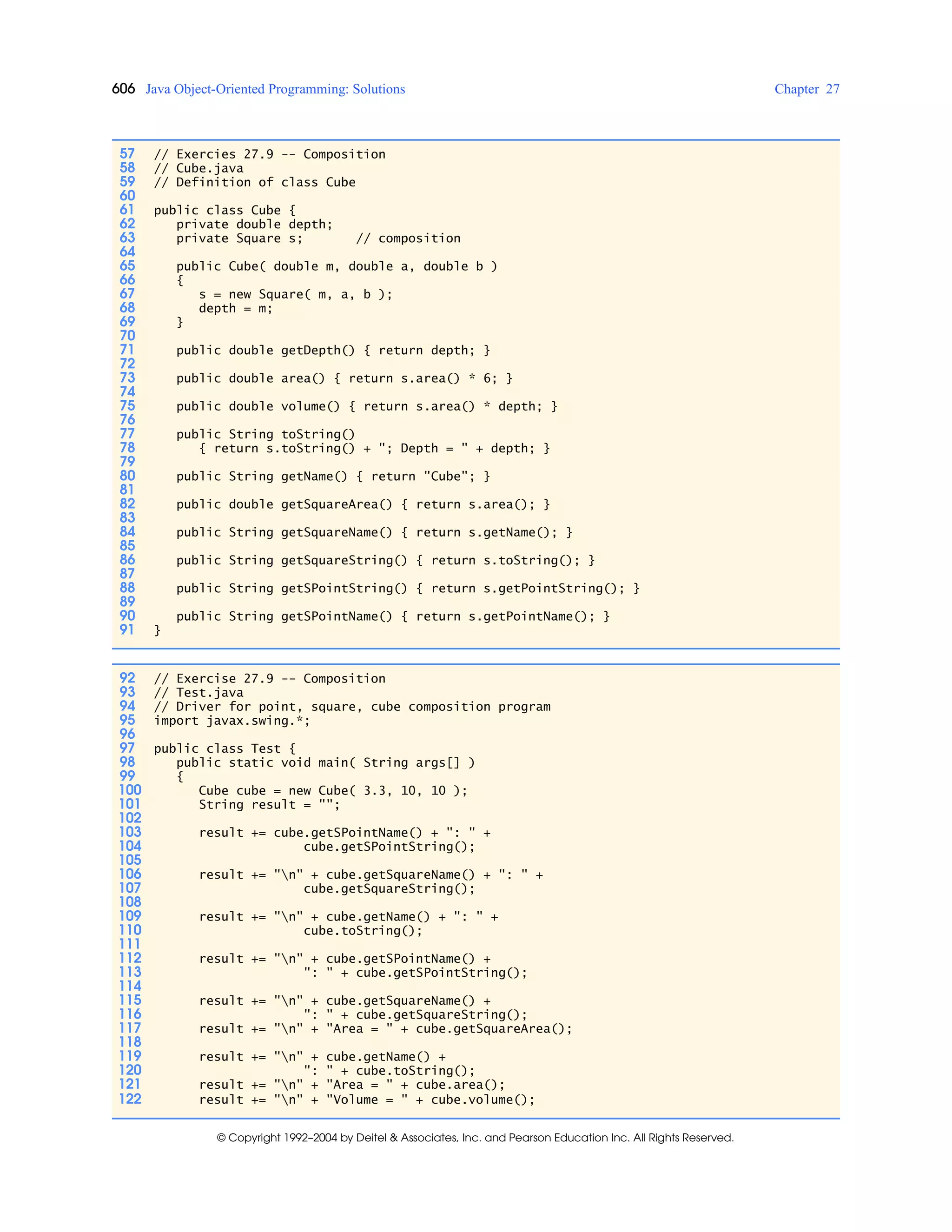Click line 119 with cube.getName()

click(x=322, y=1057)
